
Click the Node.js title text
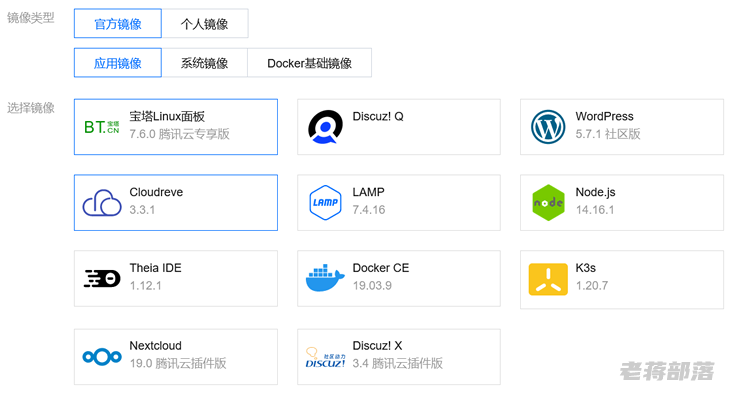(595, 192)
